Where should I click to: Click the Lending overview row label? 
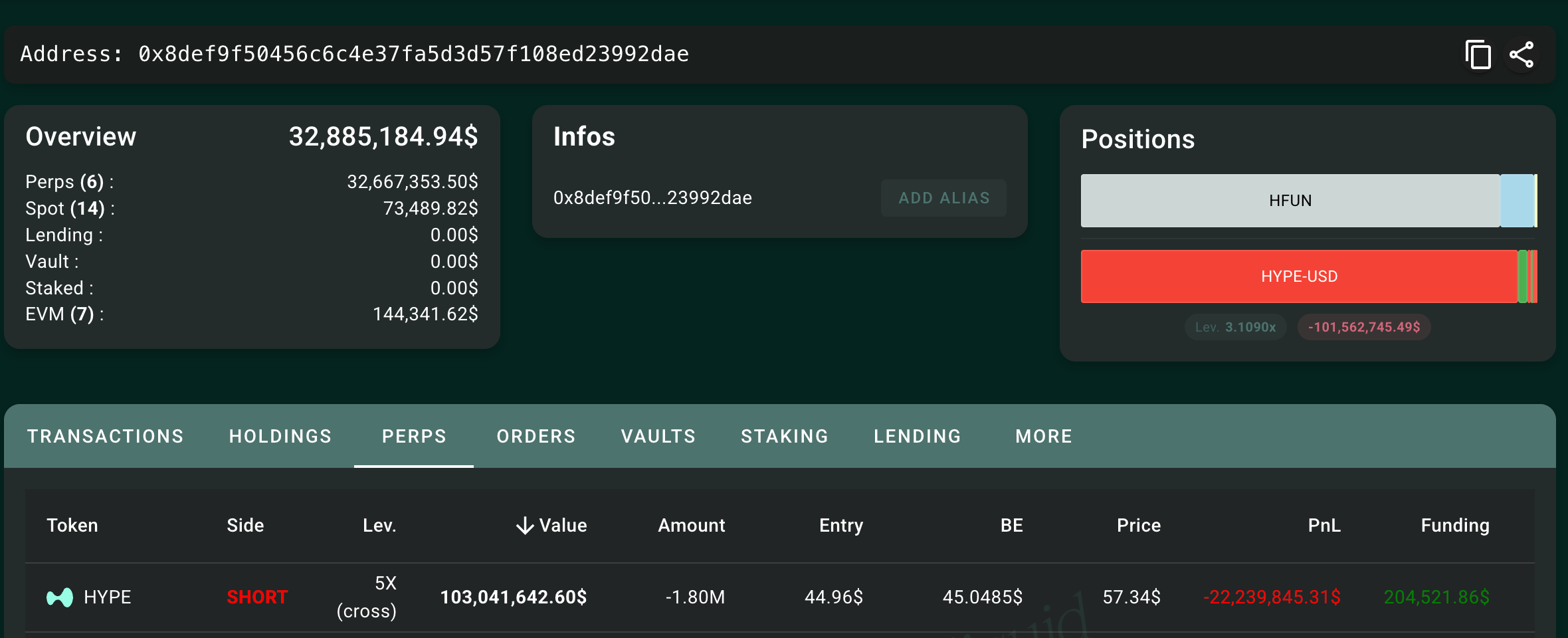click(x=64, y=235)
